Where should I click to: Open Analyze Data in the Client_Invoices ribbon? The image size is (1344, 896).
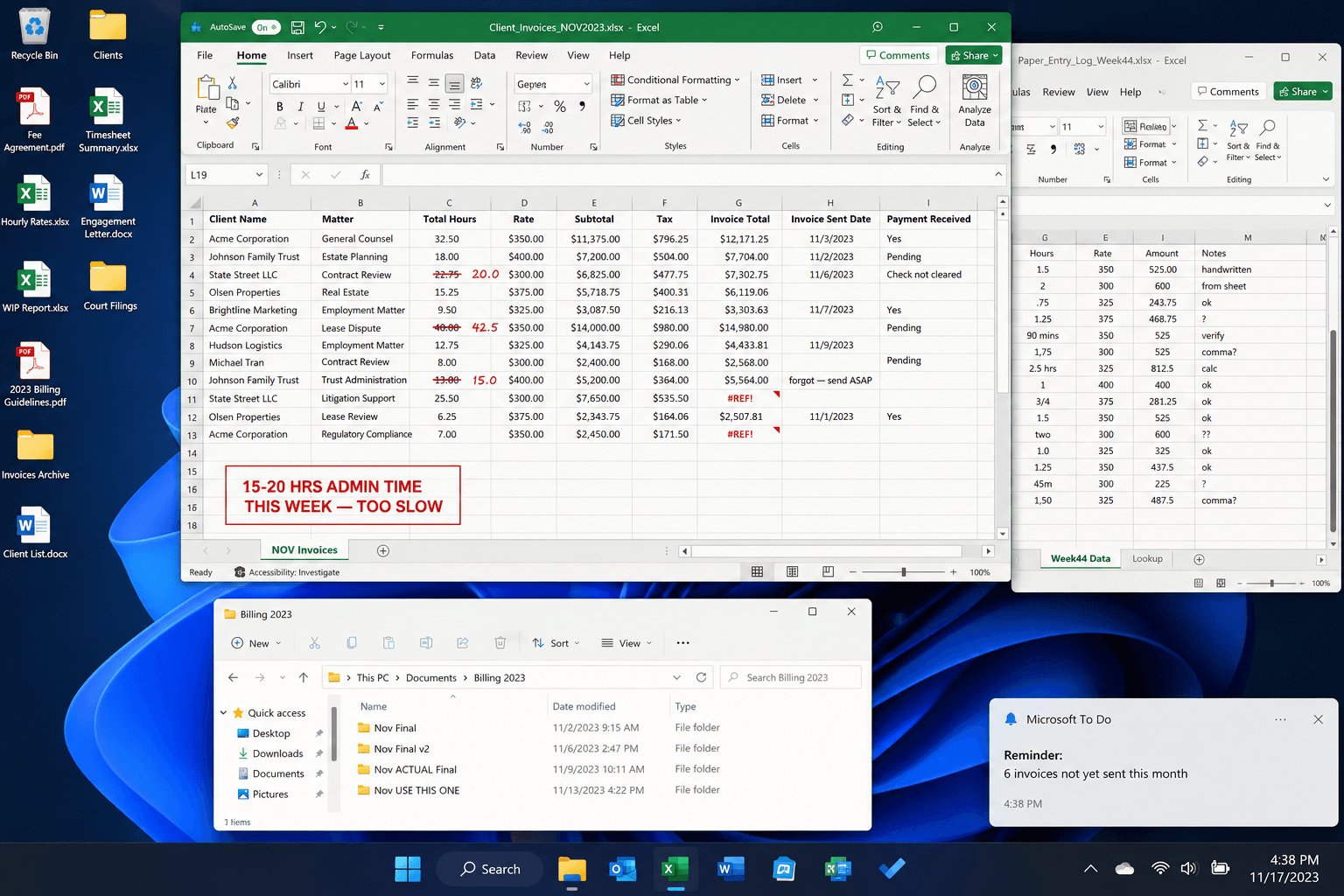coord(975,101)
